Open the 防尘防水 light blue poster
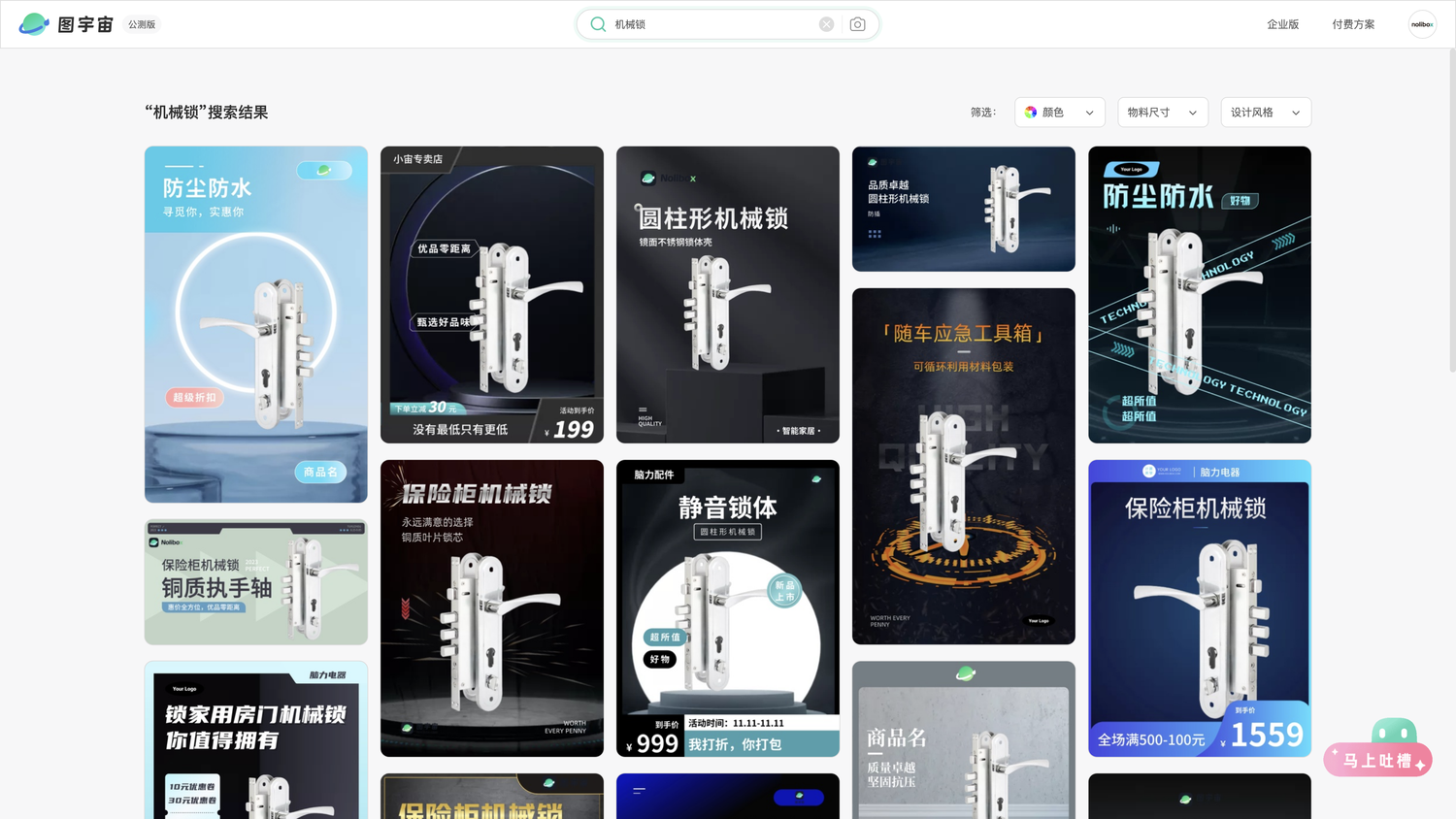 (256, 324)
